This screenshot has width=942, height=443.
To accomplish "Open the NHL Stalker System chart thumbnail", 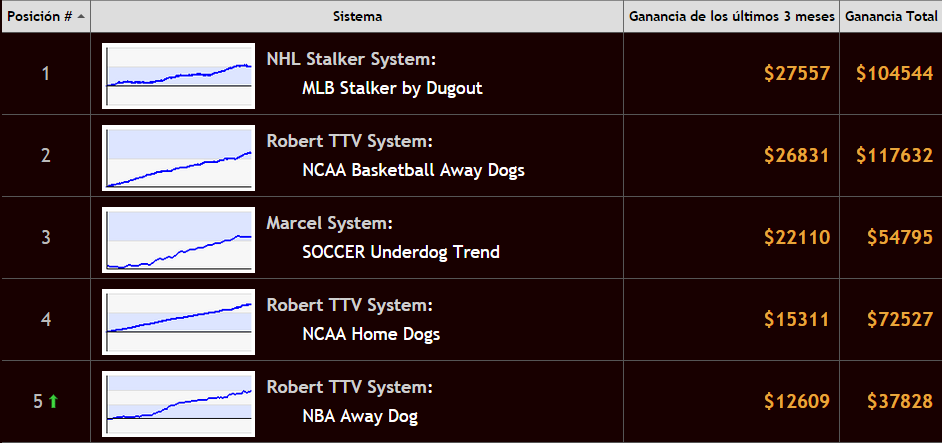I will coord(178,76).
